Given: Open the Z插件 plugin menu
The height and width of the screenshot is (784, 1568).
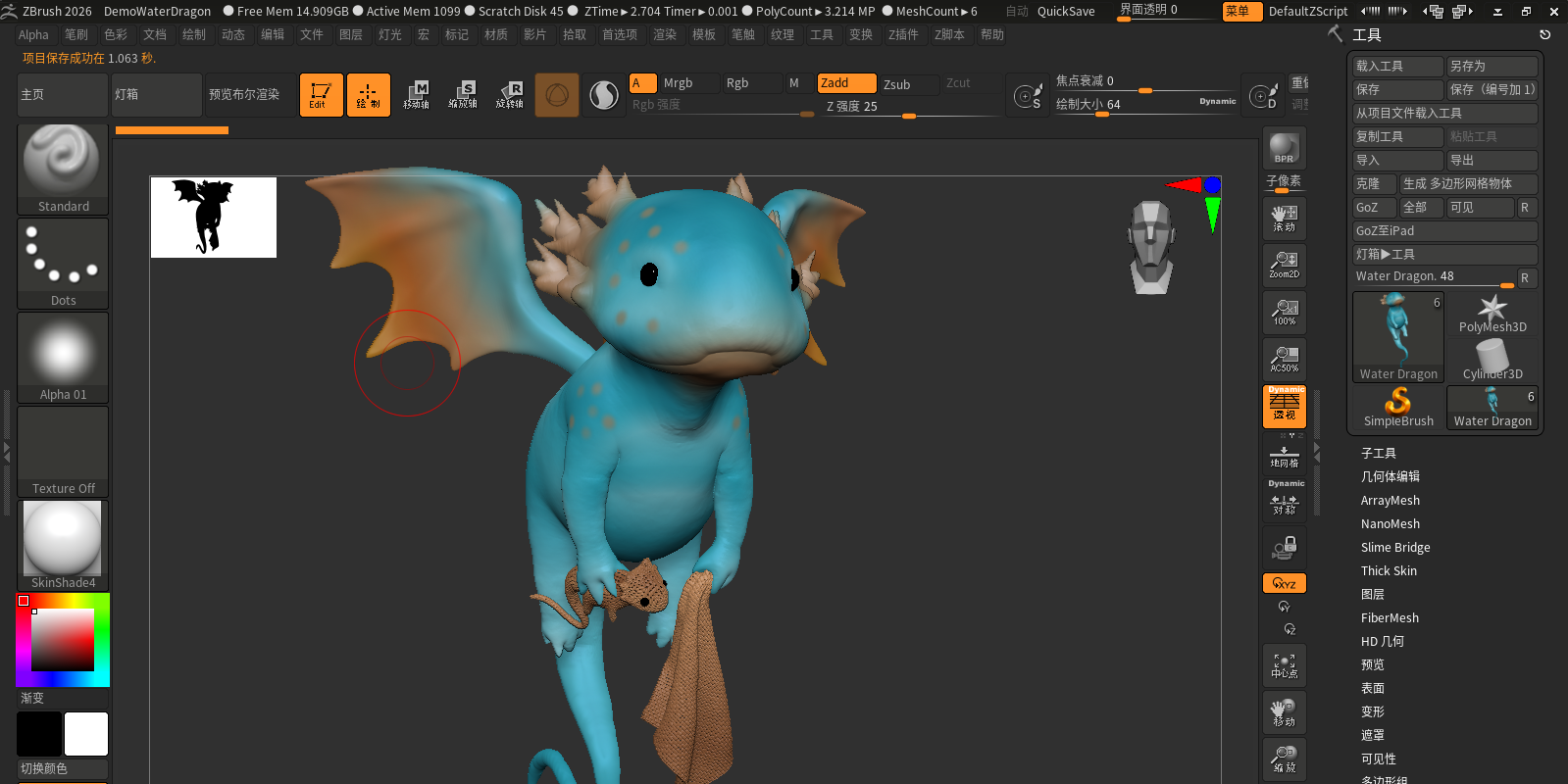Looking at the screenshot, I should (902, 34).
